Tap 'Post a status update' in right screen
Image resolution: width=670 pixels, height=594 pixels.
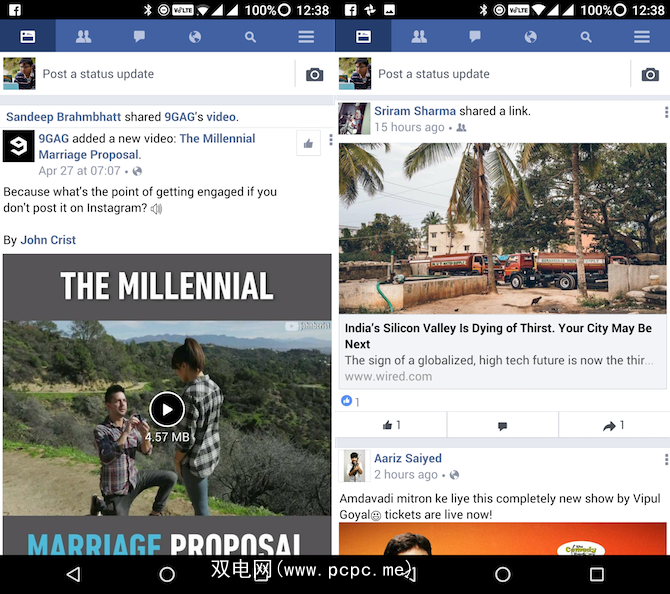434,74
